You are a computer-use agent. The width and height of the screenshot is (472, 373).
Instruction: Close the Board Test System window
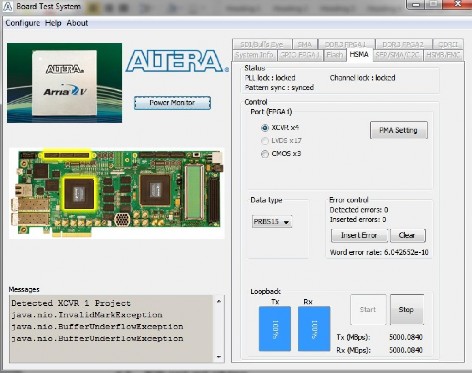(457, 4)
